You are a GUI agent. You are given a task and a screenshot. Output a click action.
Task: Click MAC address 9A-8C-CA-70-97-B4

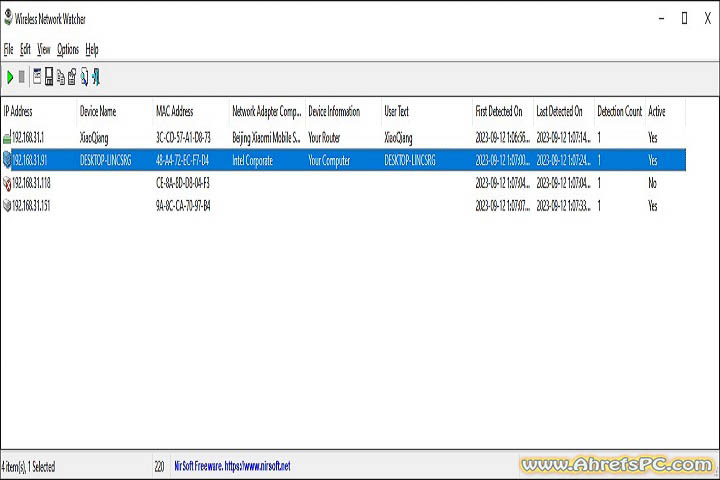point(183,205)
